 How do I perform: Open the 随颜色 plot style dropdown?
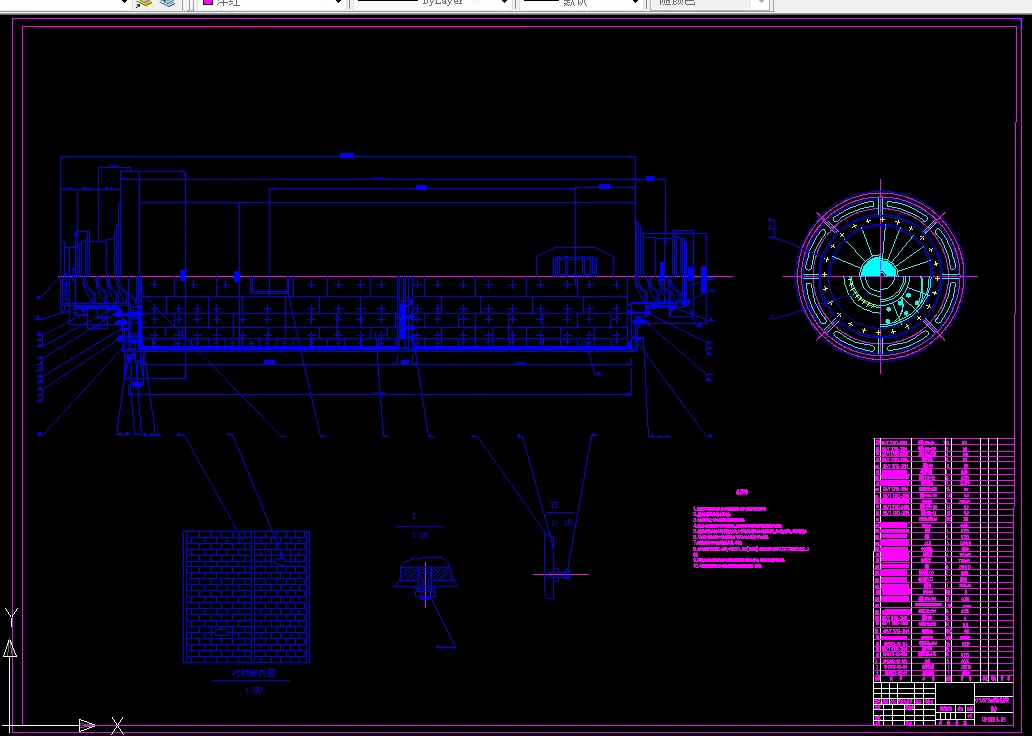761,3
